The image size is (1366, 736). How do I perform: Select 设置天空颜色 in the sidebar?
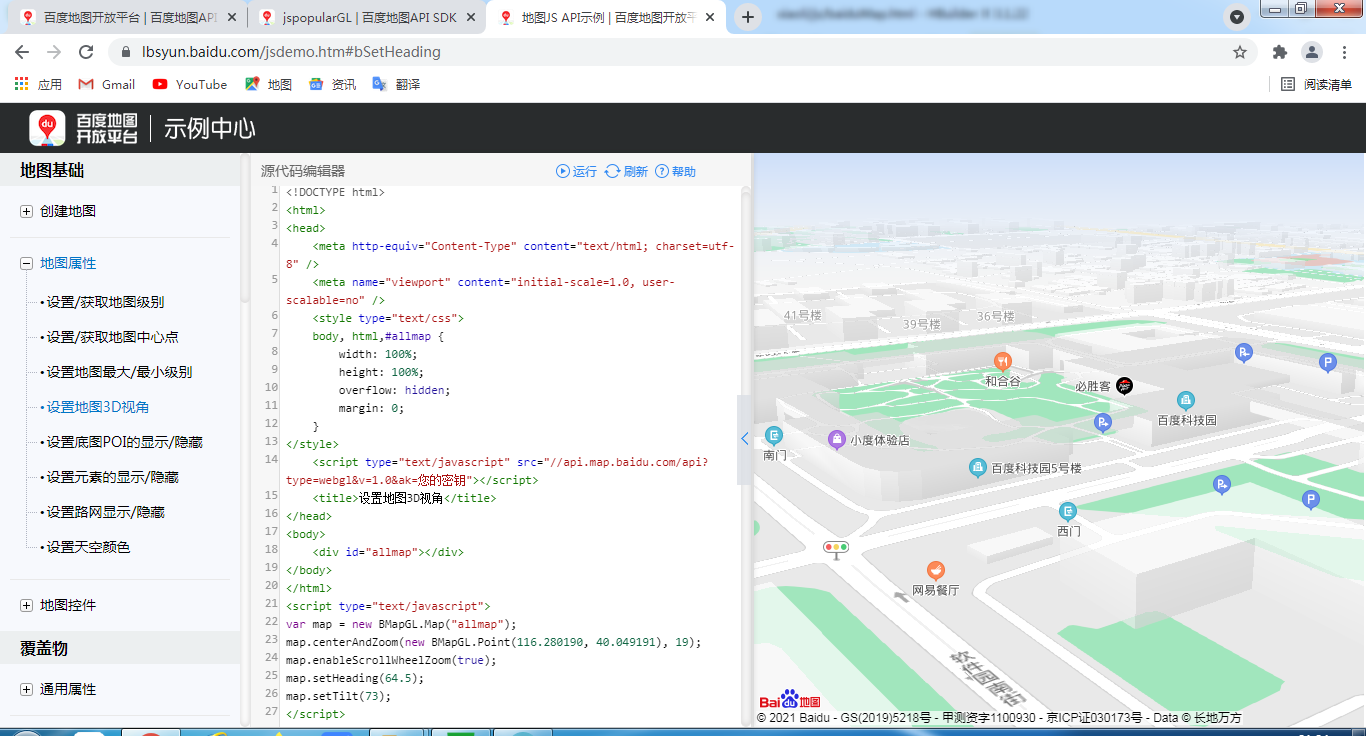tap(88, 547)
